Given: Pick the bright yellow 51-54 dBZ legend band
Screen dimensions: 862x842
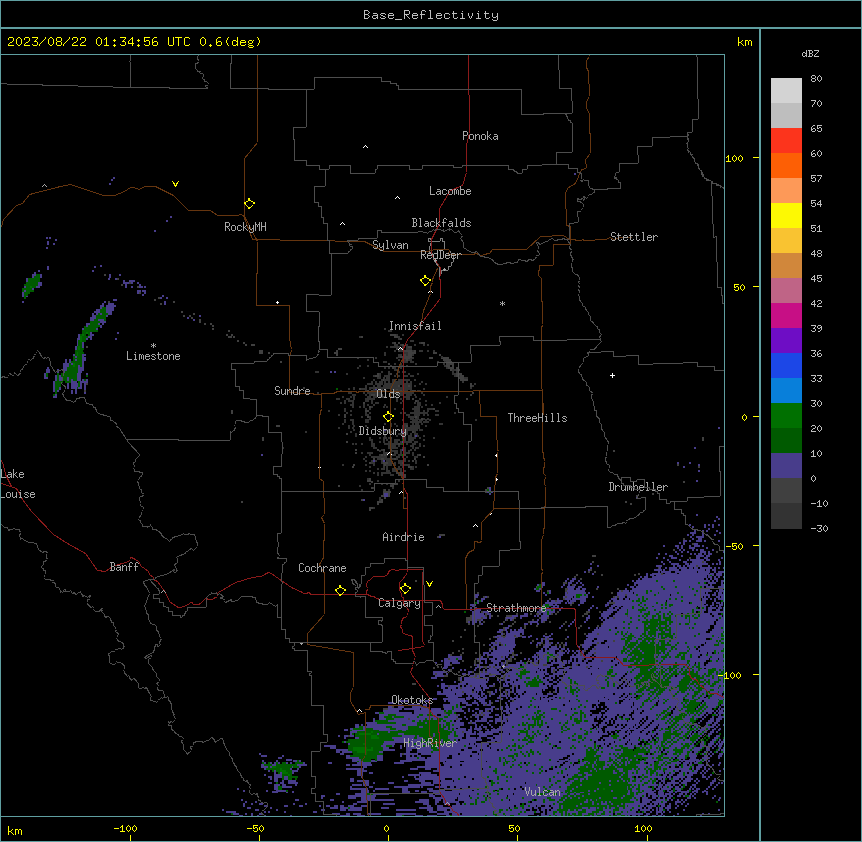Looking at the screenshot, I should click(x=786, y=215).
